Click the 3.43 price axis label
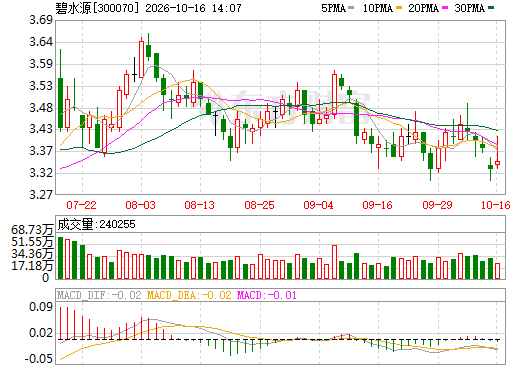This screenshot has height=365, width=520. tap(41, 129)
